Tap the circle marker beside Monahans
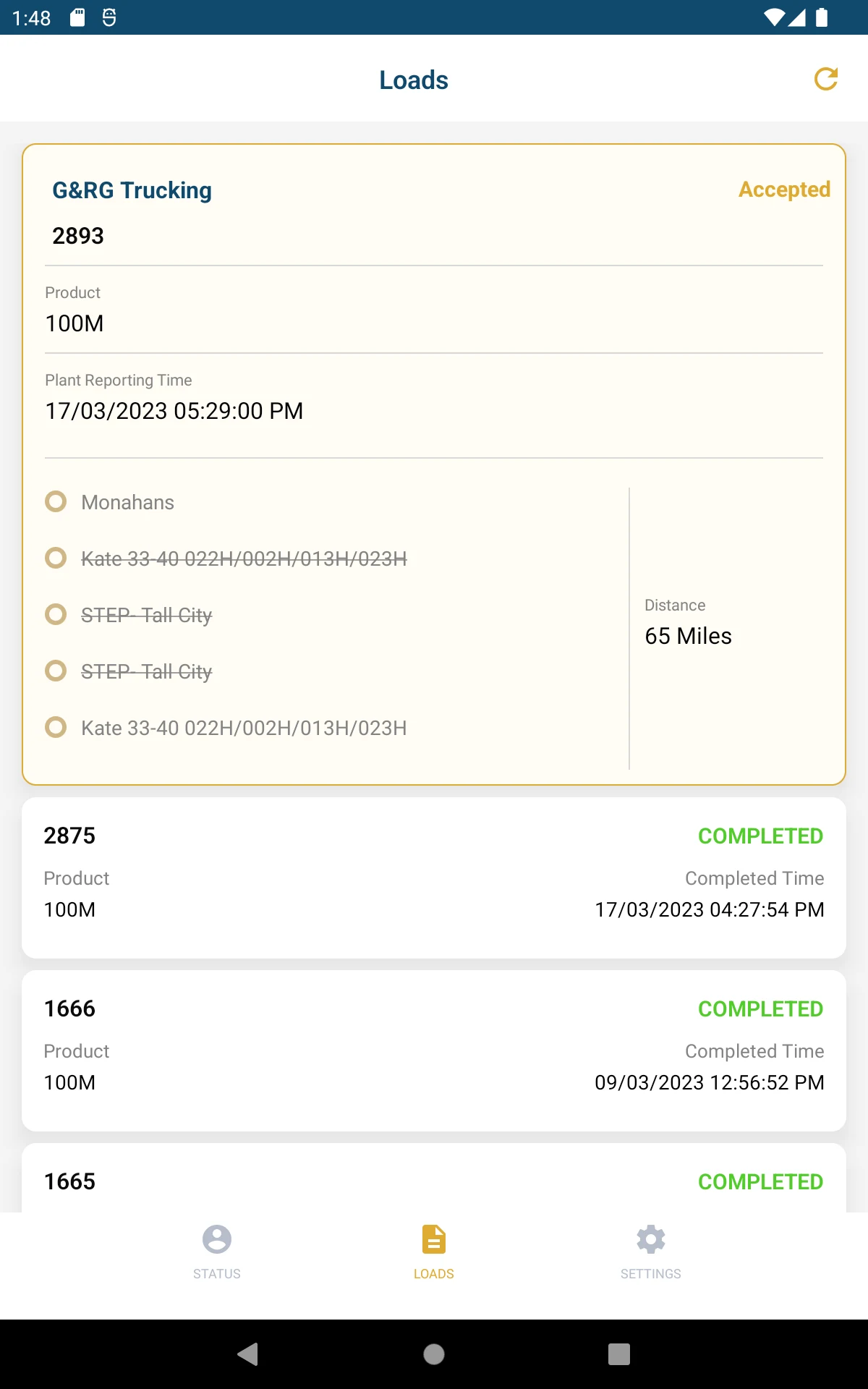868x1389 pixels. (56, 501)
